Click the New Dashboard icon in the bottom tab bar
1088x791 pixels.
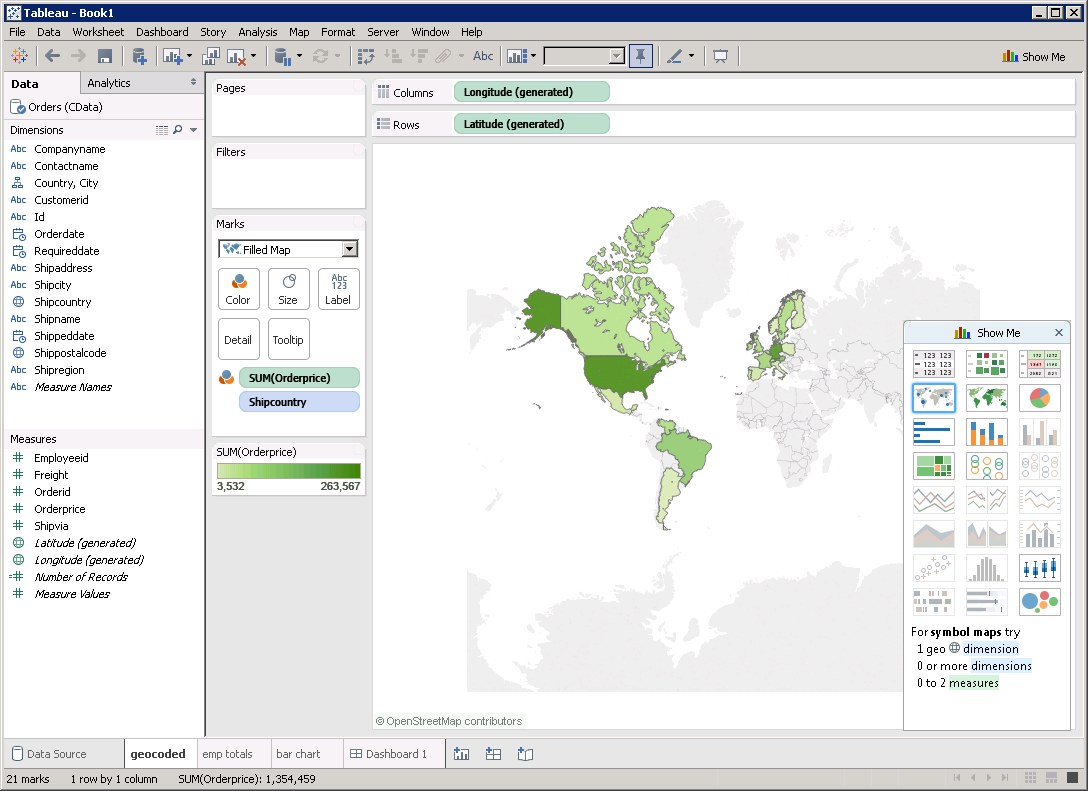tap(493, 754)
